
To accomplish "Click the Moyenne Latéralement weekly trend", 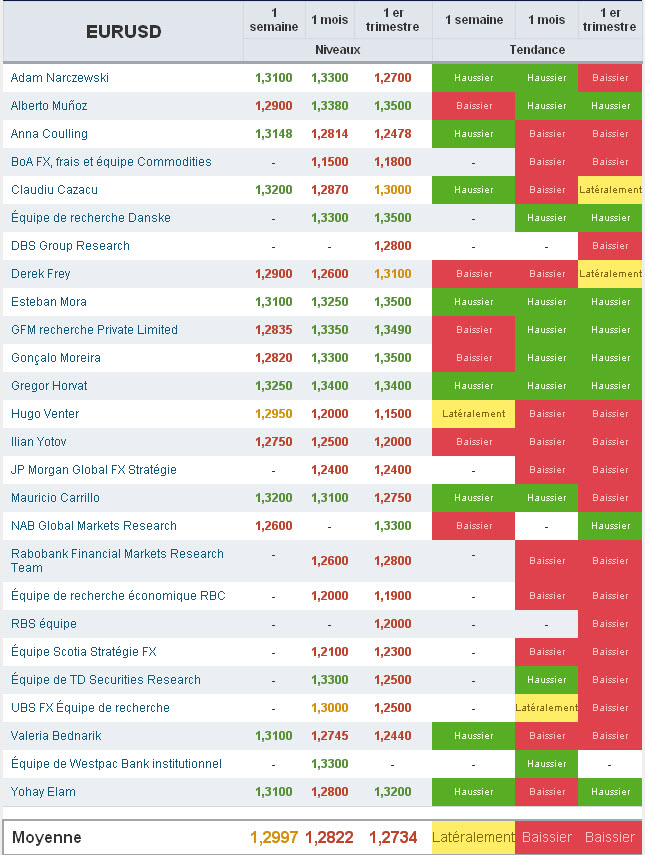I will pos(473,837).
